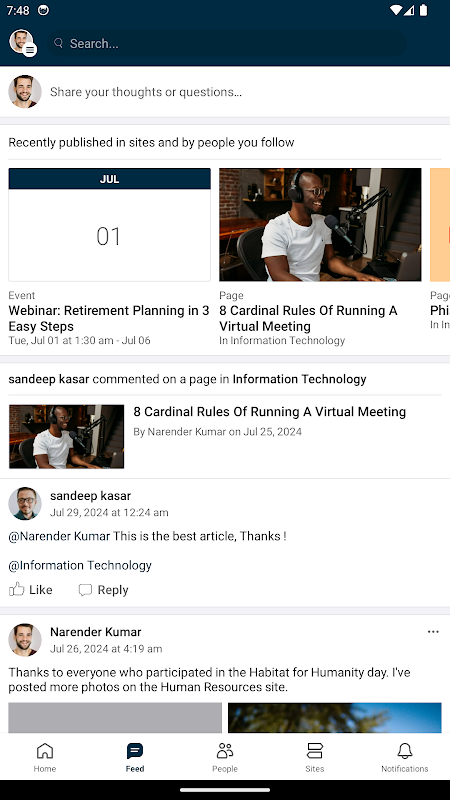This screenshot has width=450, height=800.
Task: Open Notifications bell
Action: point(405,757)
